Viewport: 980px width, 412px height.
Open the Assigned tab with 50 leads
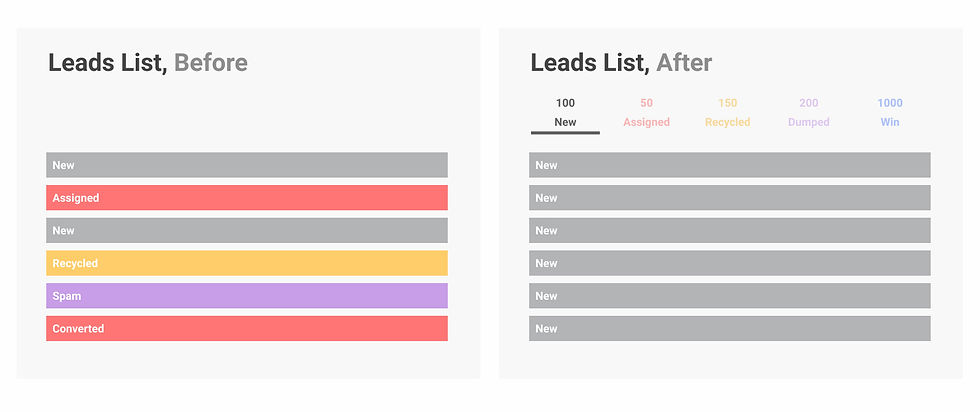click(x=646, y=113)
